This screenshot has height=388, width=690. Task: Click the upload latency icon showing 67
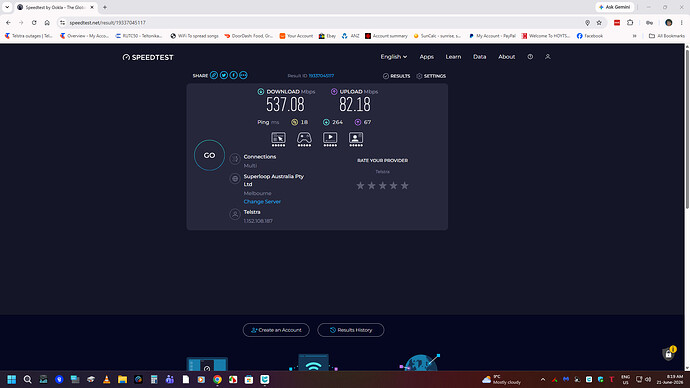pyautogui.click(x=358, y=122)
